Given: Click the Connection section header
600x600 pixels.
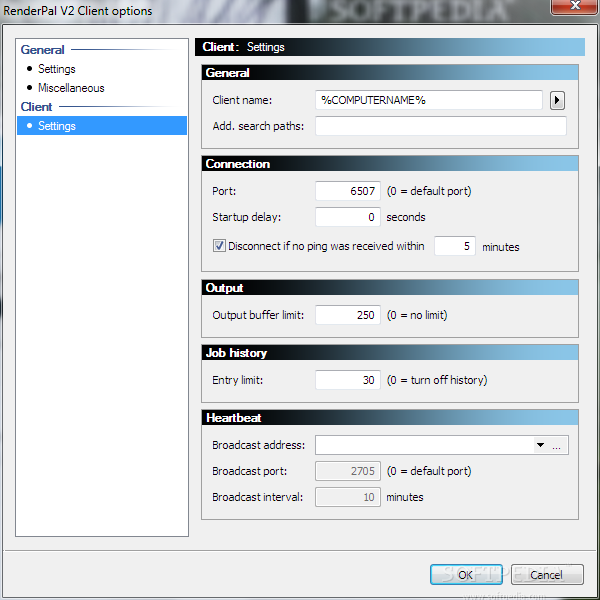Looking at the screenshot, I should pyautogui.click(x=390, y=164).
